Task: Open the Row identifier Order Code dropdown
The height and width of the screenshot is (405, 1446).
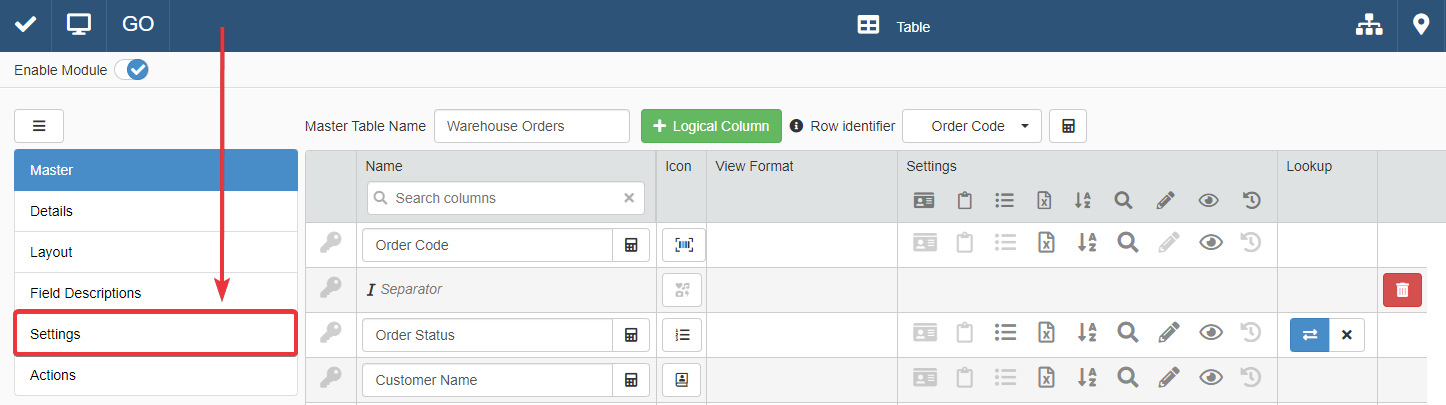Action: [972, 126]
